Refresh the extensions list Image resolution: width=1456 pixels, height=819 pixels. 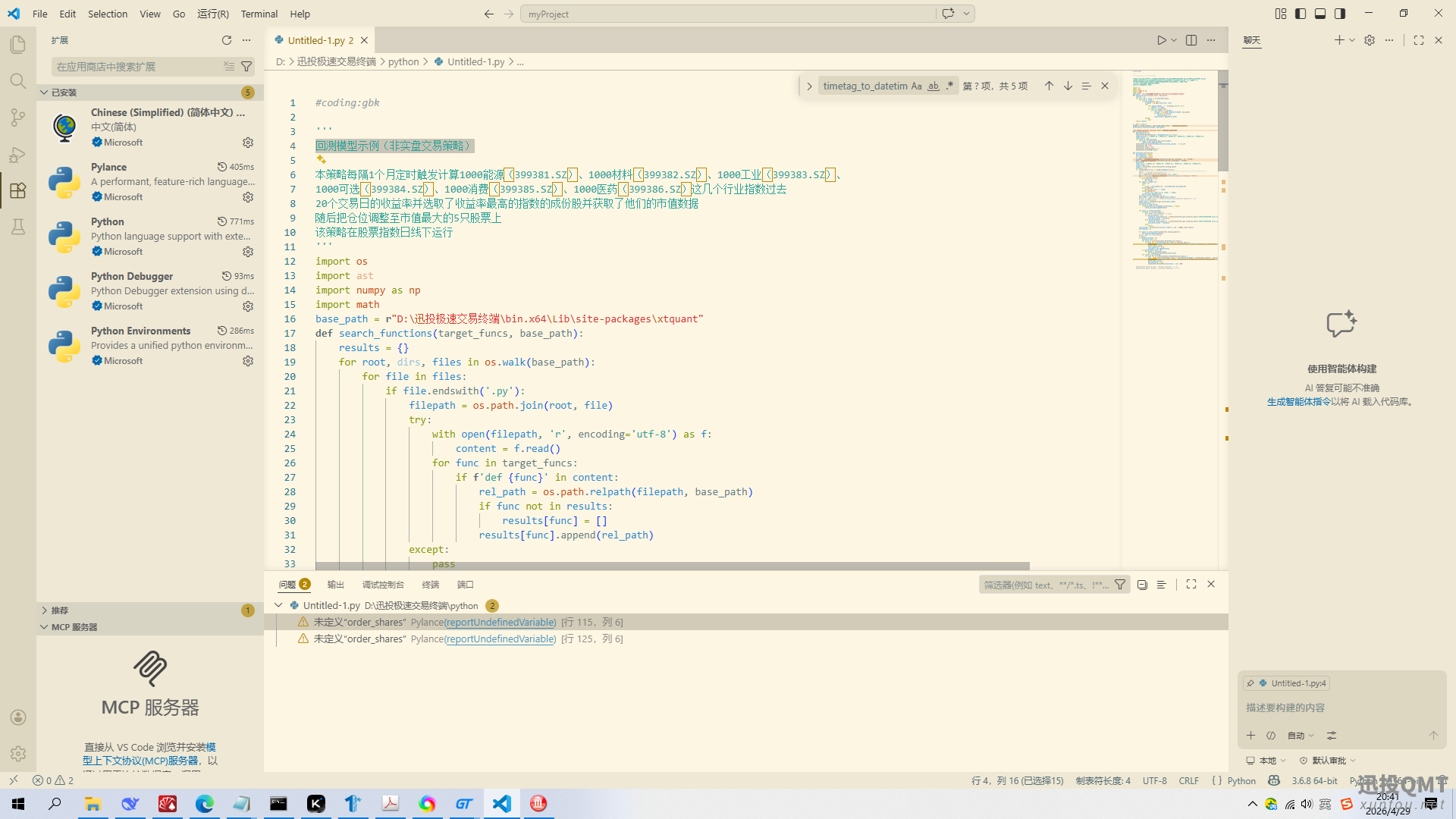[x=226, y=40]
